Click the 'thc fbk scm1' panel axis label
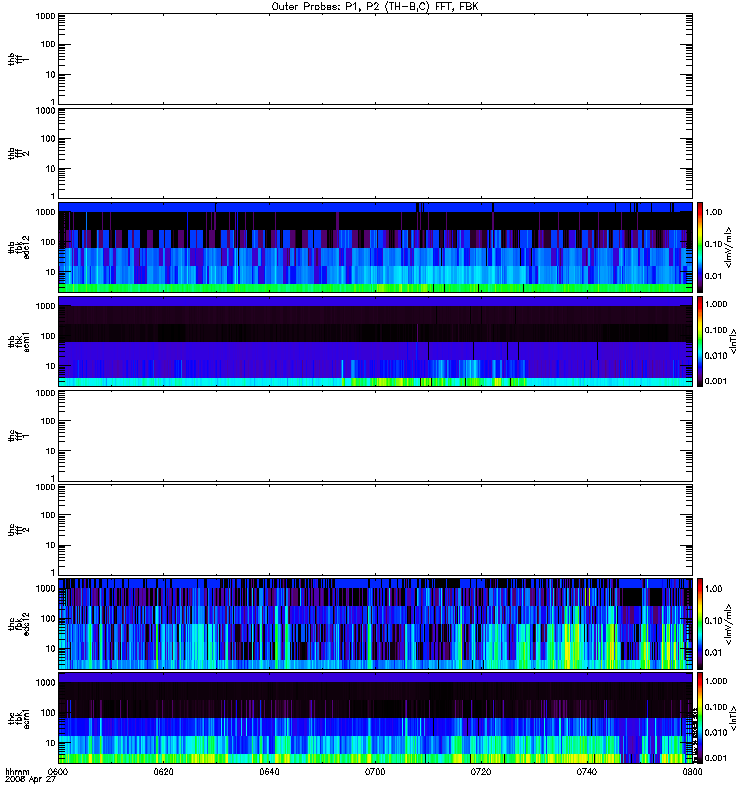Viewport: 750px width, 800px height. point(18,718)
